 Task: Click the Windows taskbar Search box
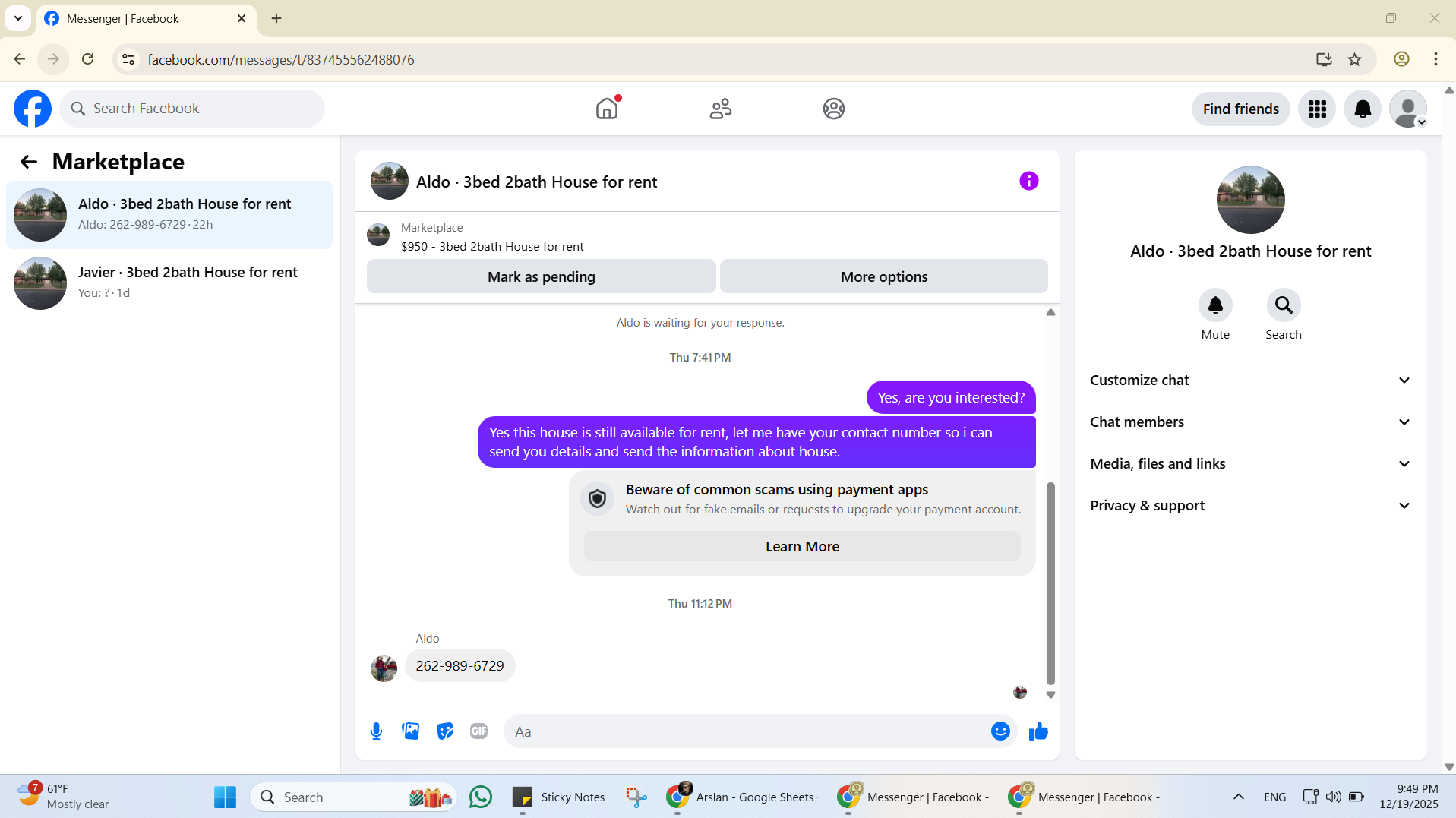coord(353,797)
